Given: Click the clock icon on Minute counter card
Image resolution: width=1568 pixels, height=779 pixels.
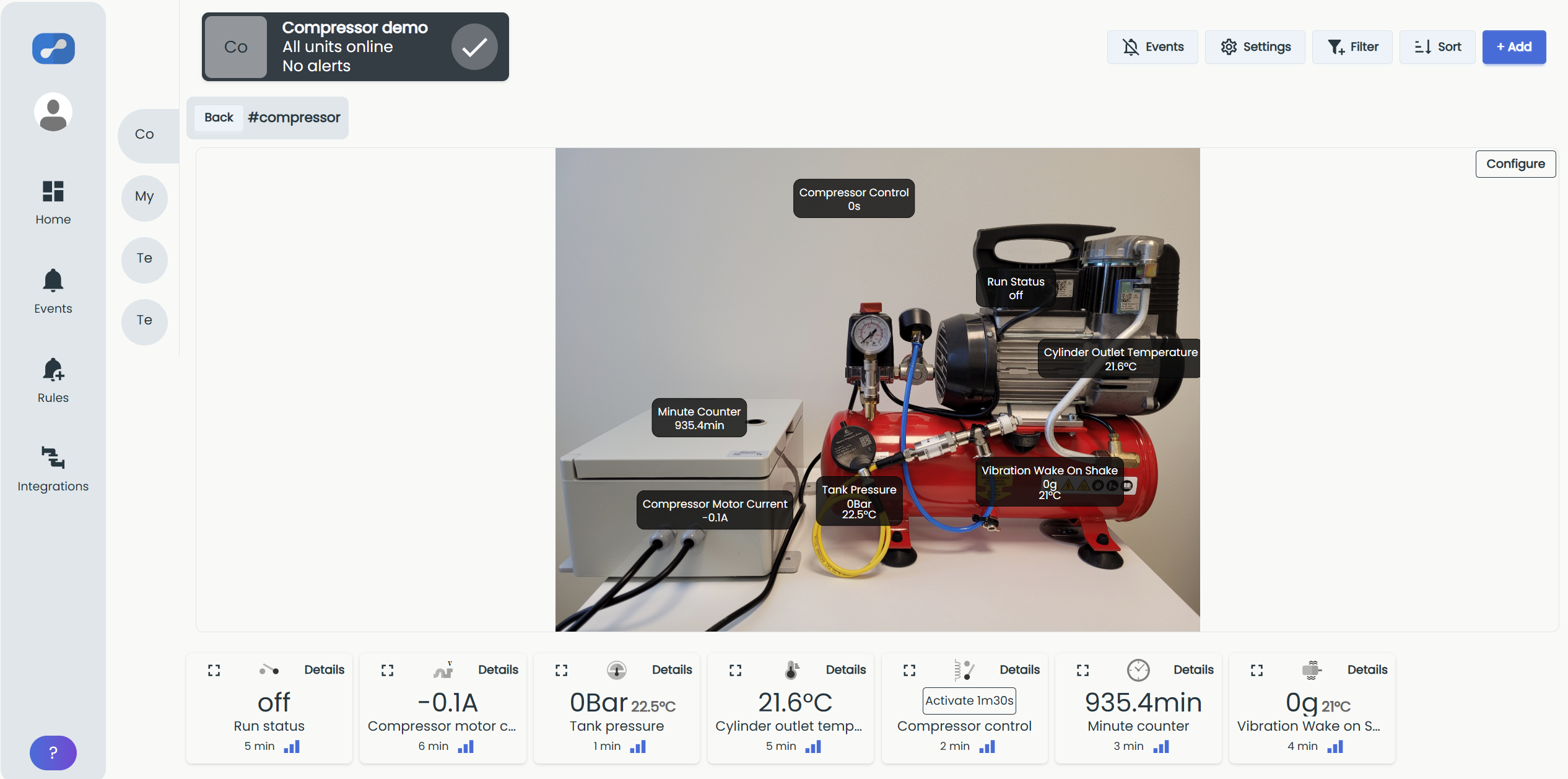Looking at the screenshot, I should point(1138,670).
